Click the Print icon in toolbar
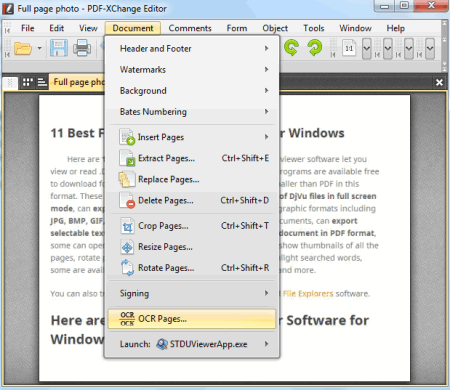This screenshot has width=450, height=390. click(x=82, y=48)
